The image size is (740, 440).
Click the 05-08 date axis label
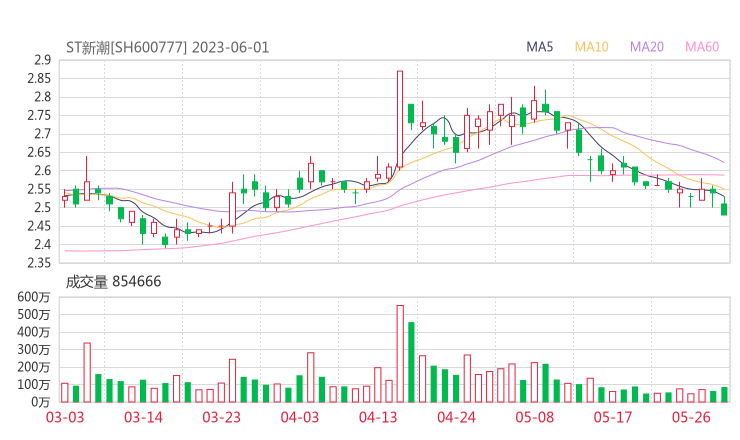click(535, 417)
